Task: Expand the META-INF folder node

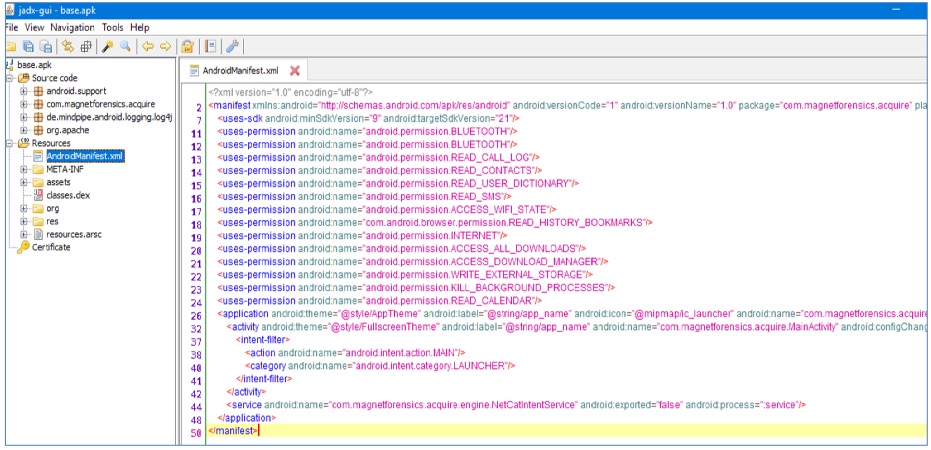Action: (24, 169)
